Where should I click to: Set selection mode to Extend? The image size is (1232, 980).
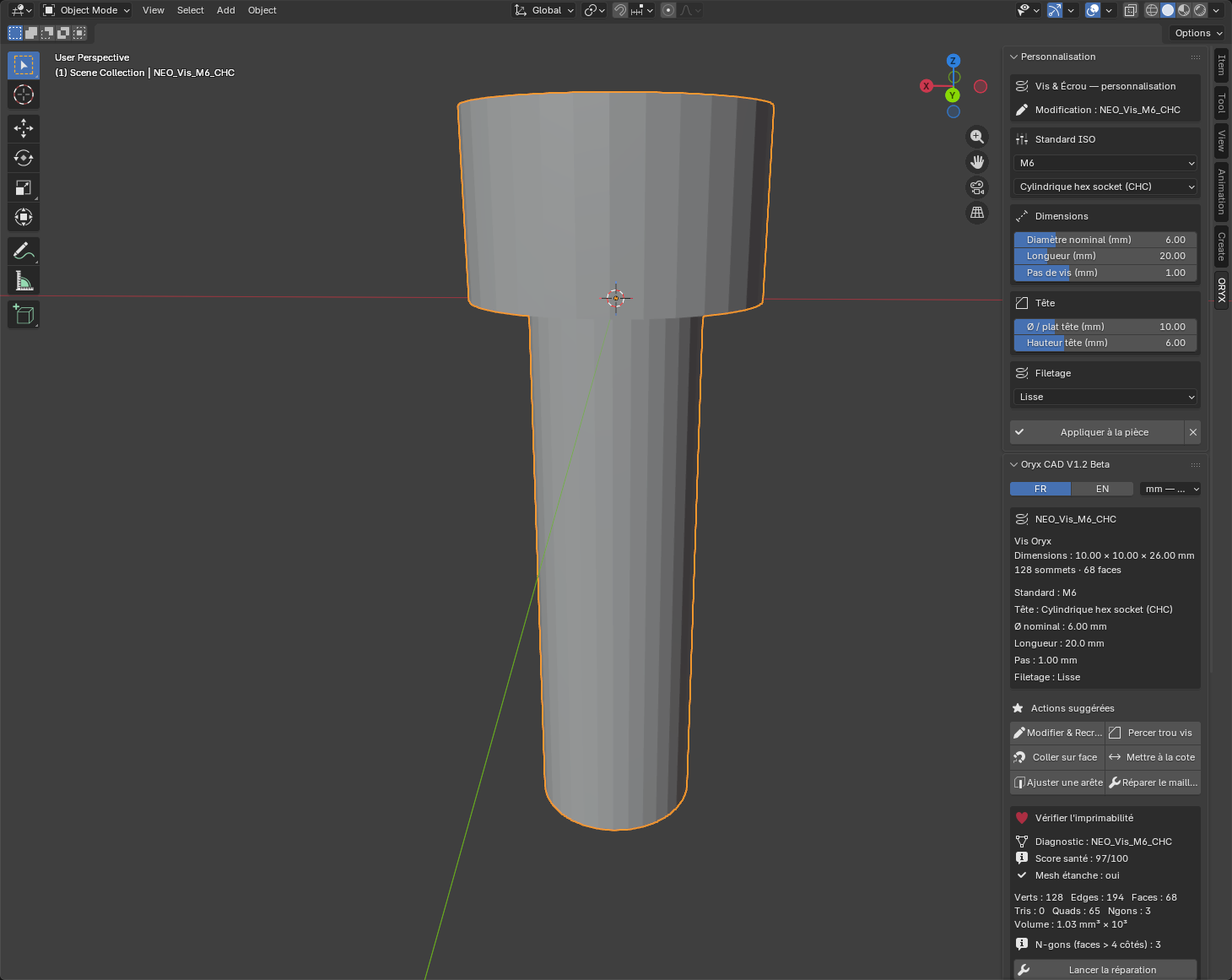(x=31, y=33)
